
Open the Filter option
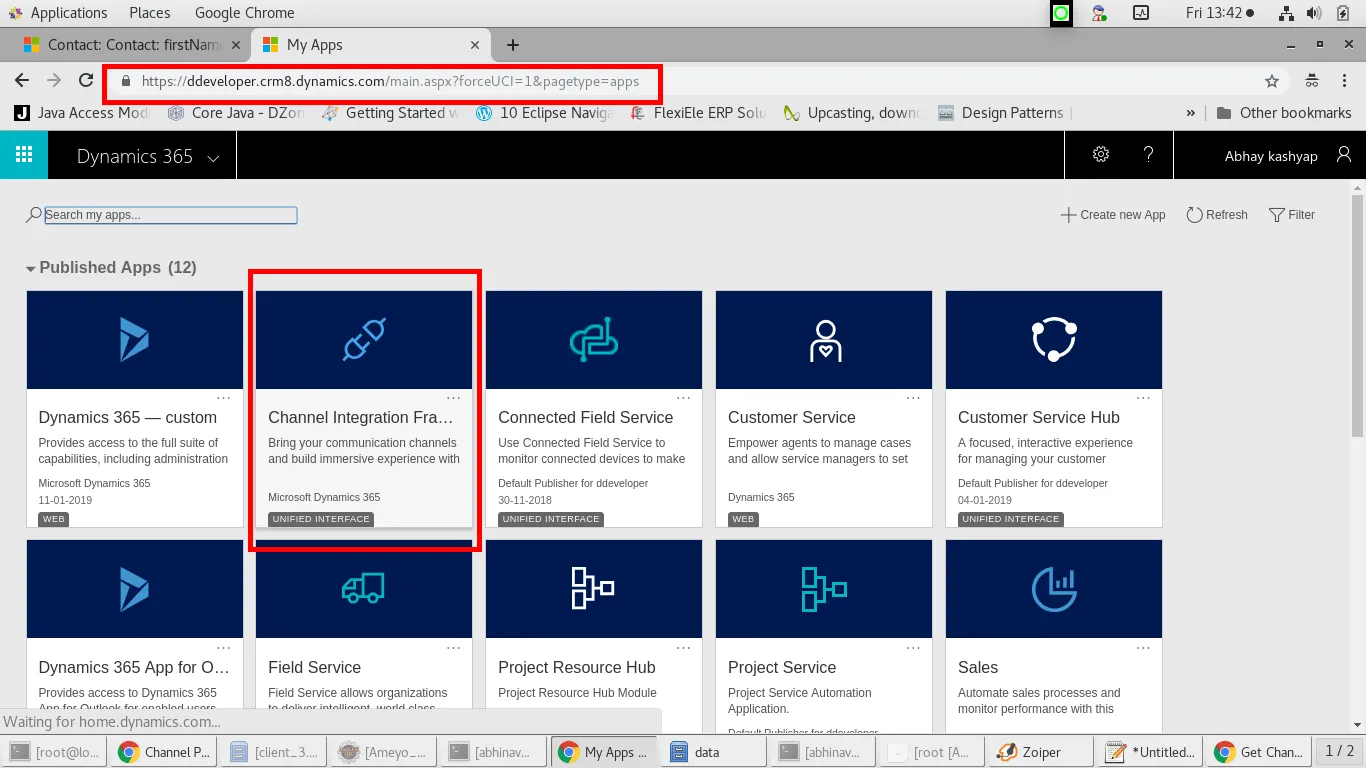pos(1292,215)
